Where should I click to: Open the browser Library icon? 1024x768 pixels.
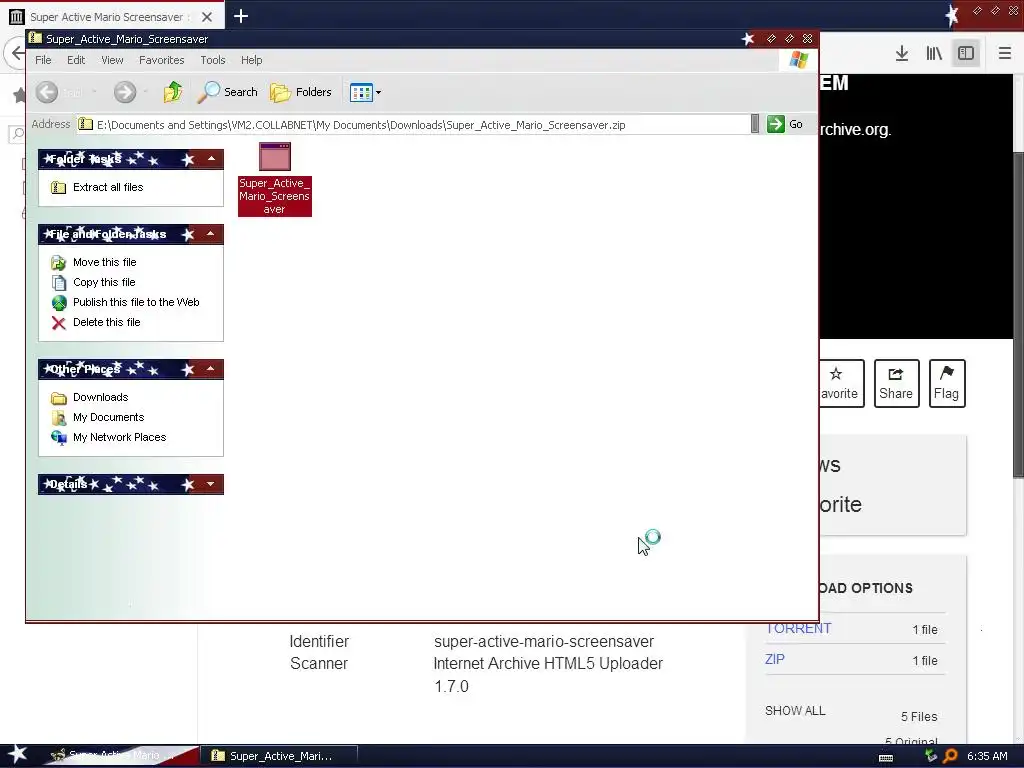click(x=934, y=53)
